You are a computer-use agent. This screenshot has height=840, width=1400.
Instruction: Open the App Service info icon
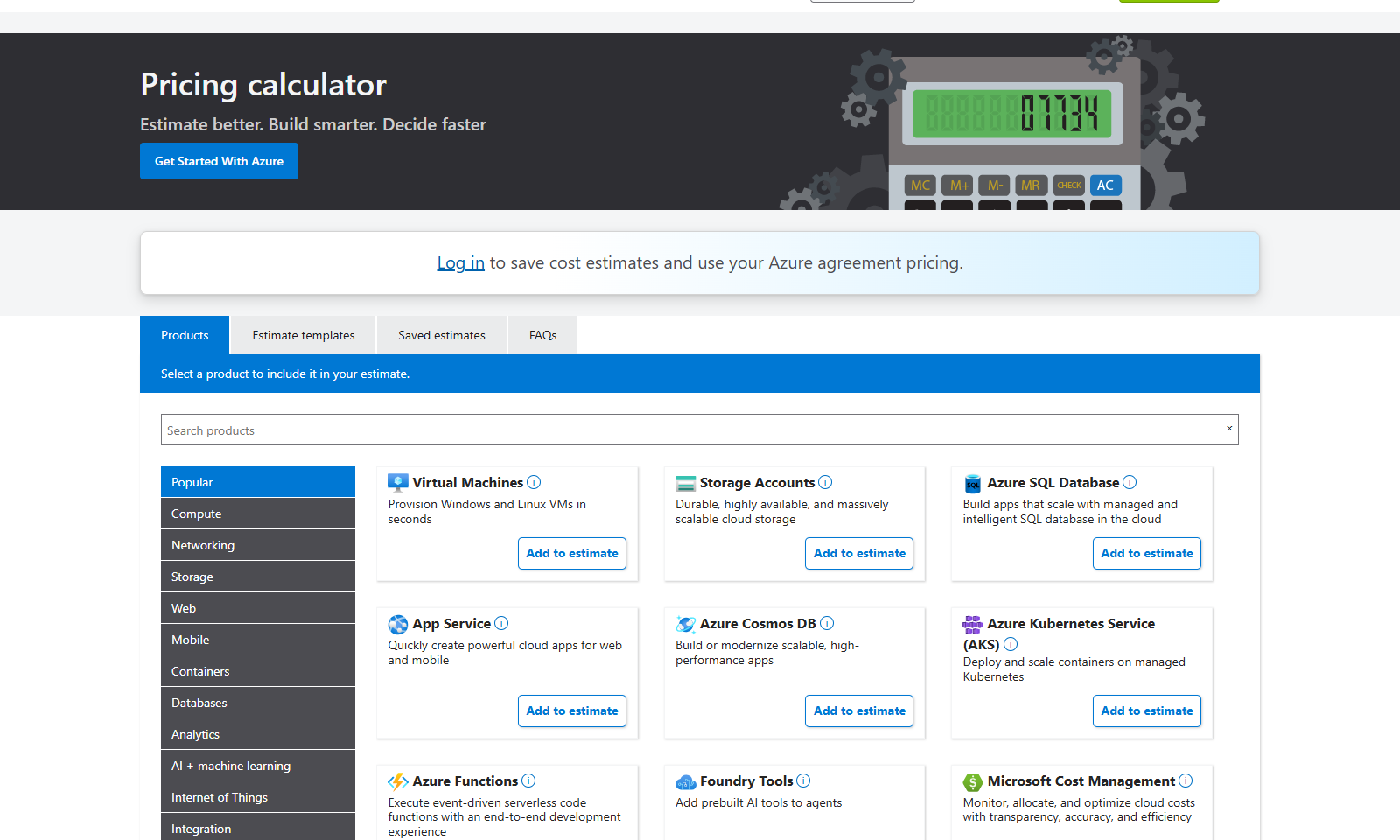(x=501, y=623)
